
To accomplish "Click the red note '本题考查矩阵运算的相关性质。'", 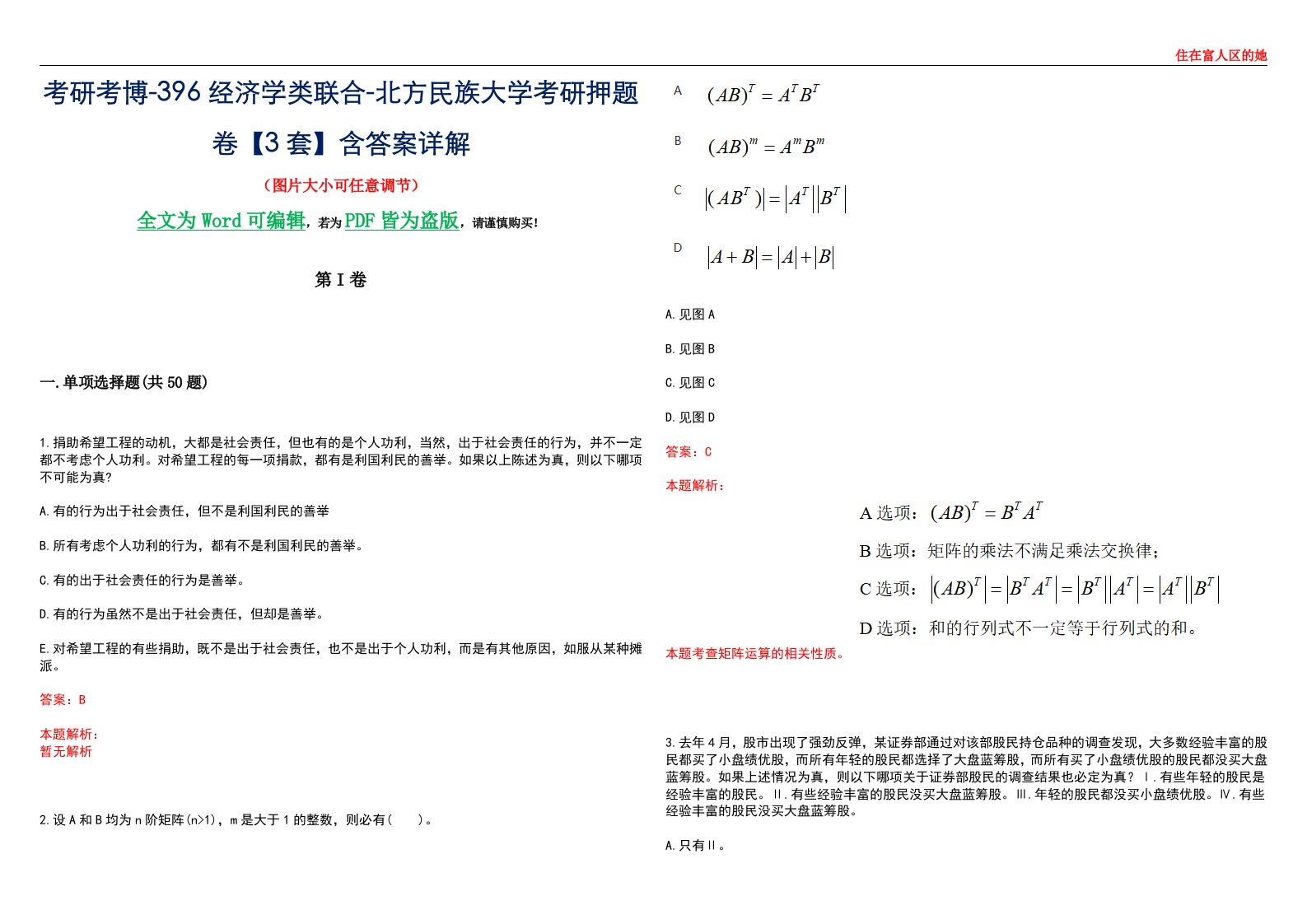I will (756, 654).
